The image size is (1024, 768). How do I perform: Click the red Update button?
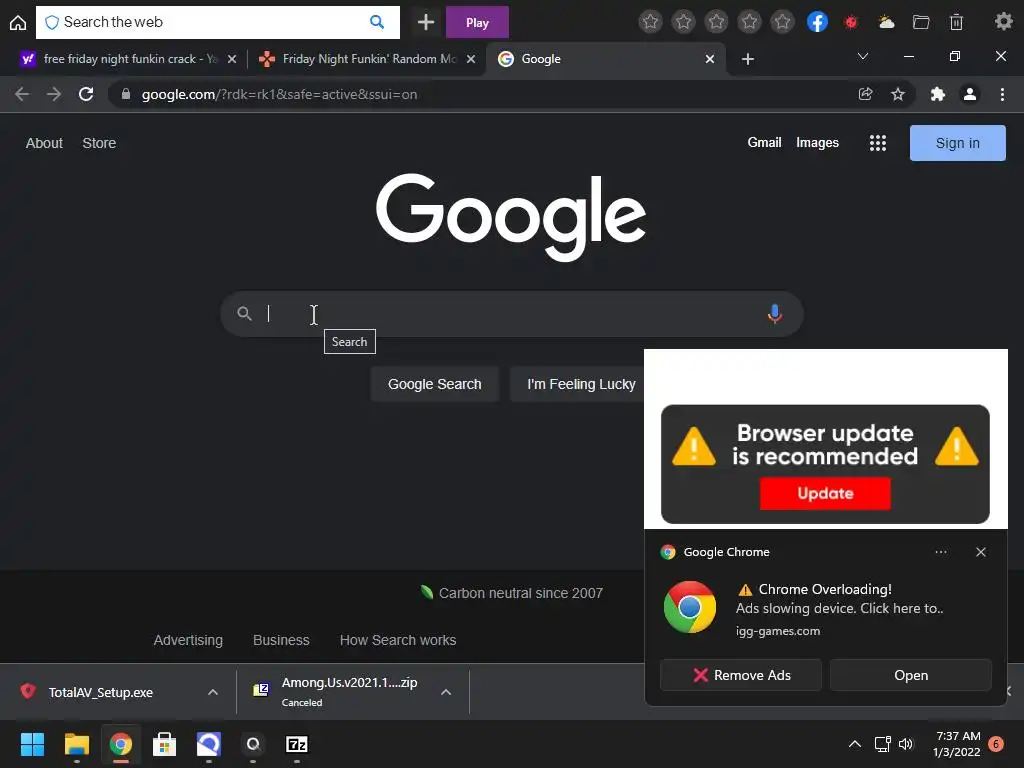click(825, 493)
